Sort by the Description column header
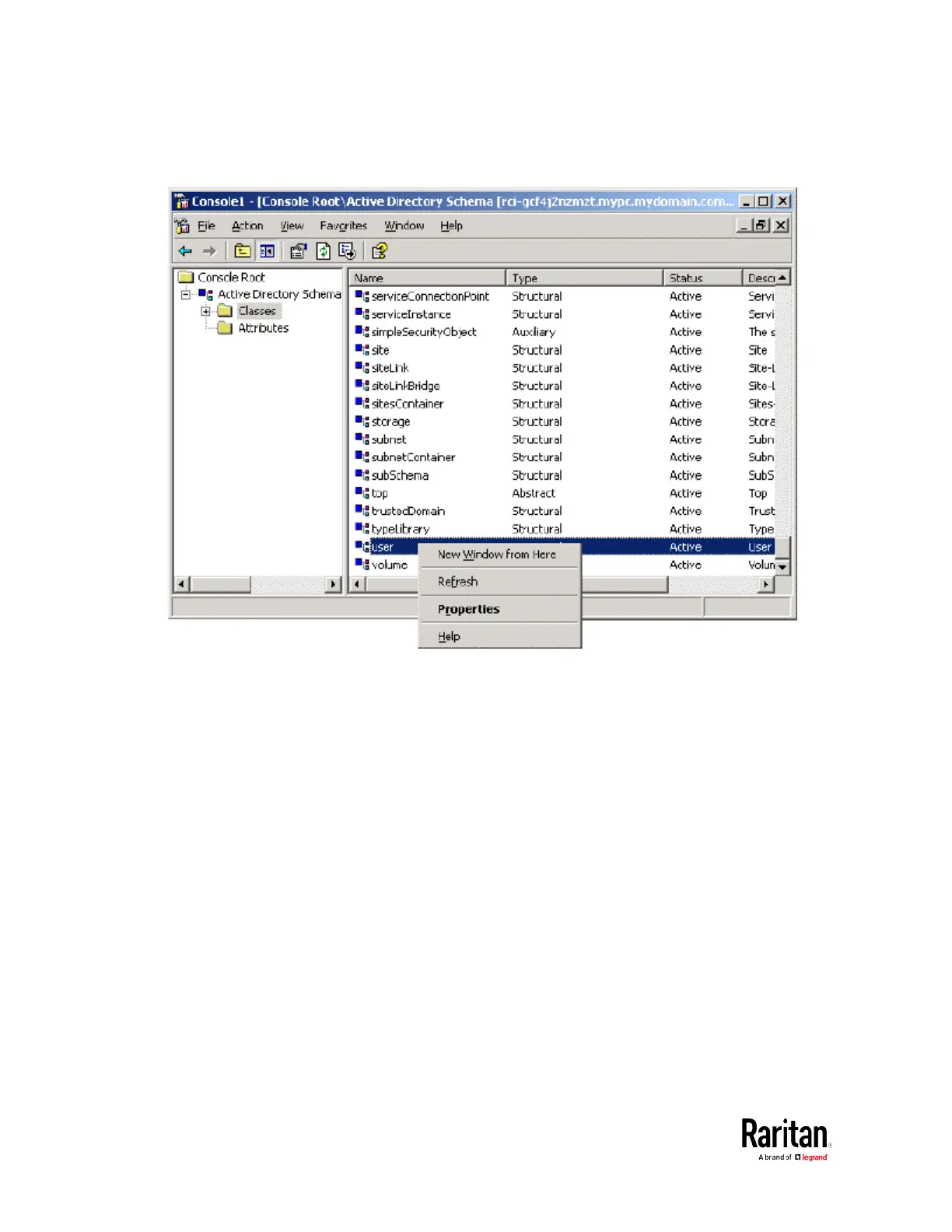952x1232 pixels. point(760,278)
